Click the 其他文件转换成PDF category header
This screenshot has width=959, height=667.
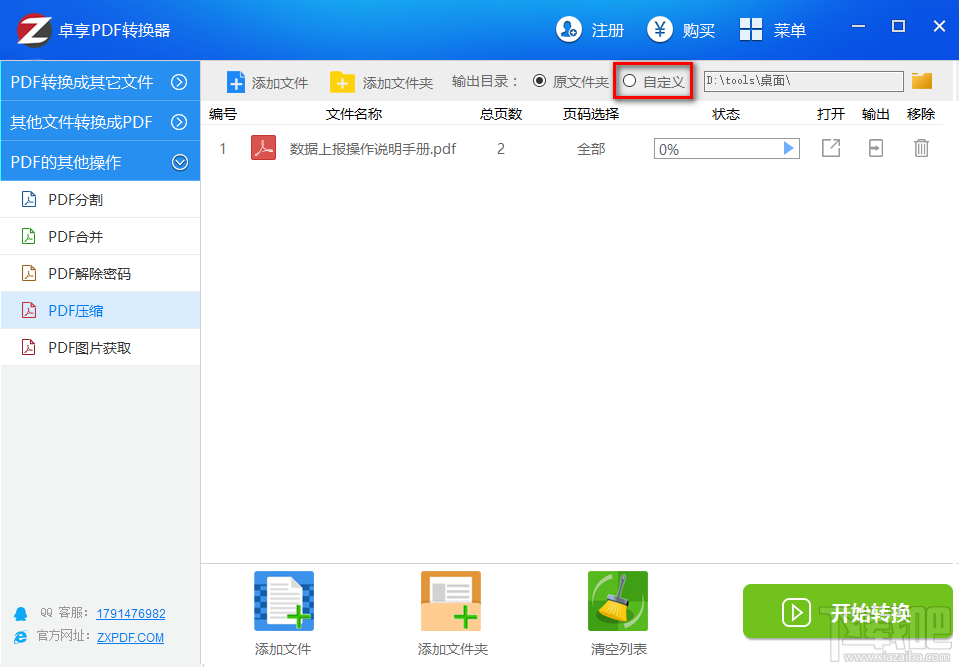pyautogui.click(x=100, y=122)
